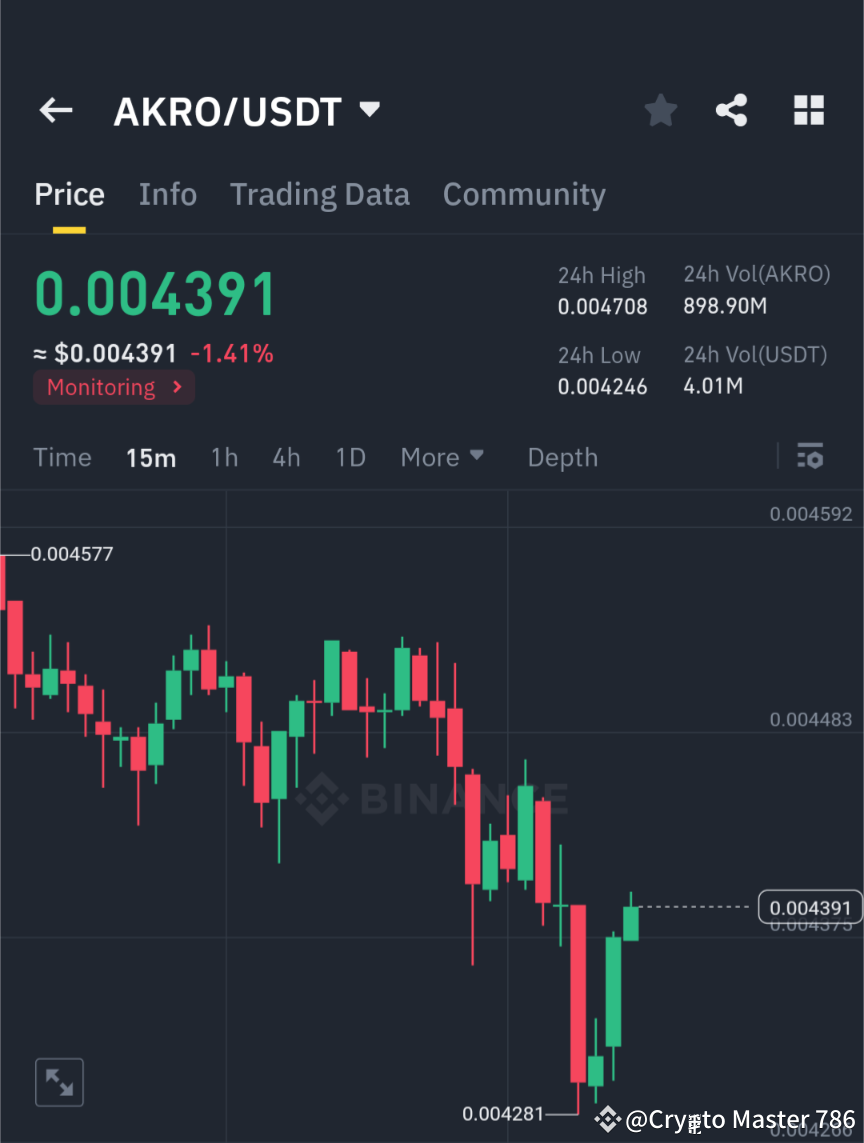Open the Info section
This screenshot has height=1143, width=864.
[x=167, y=194]
